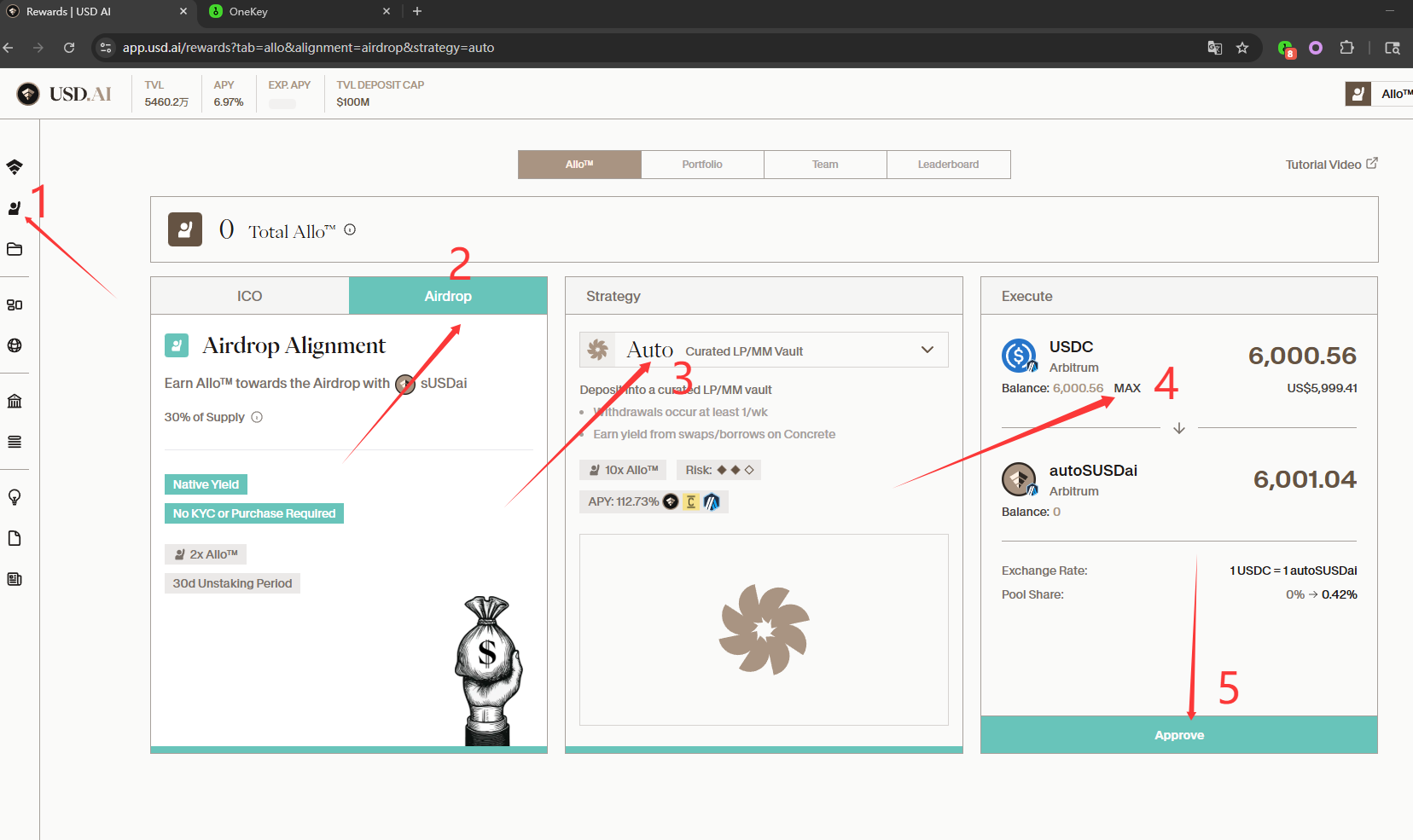Viewport: 1413px width, 840px height.
Task: Open the document sidebar icon
Action: (15, 538)
